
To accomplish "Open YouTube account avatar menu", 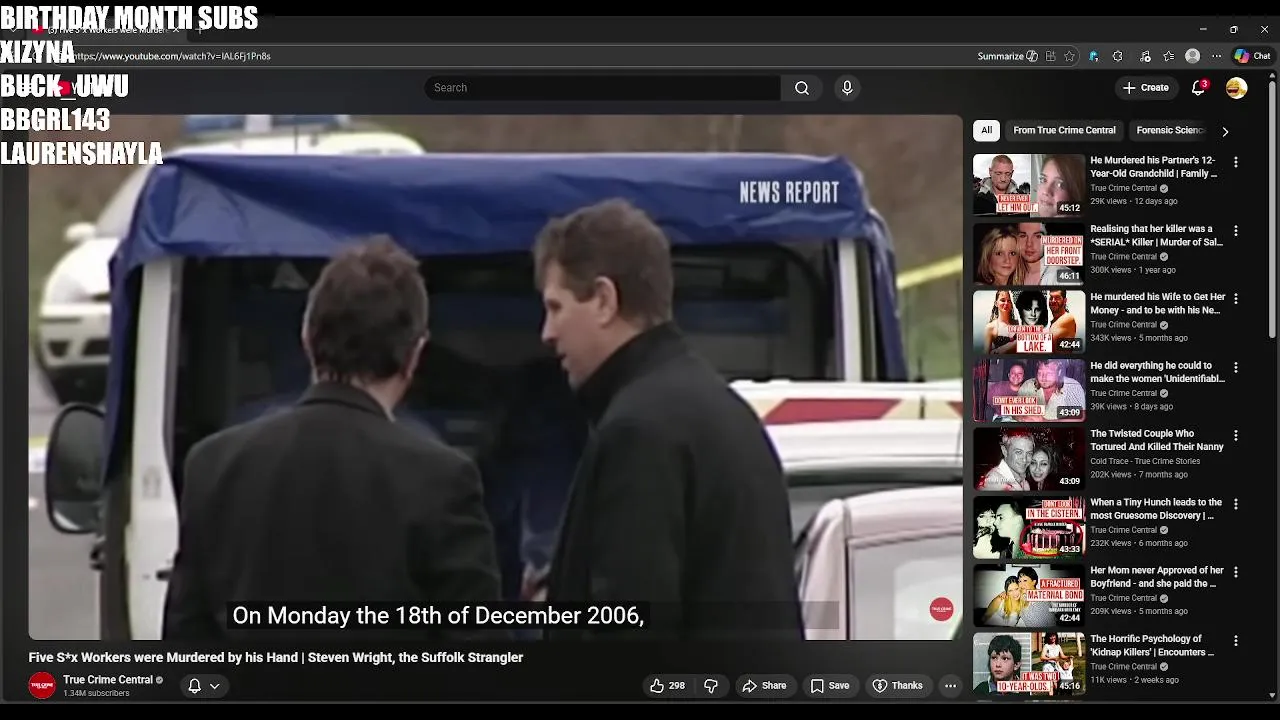I will (1237, 88).
